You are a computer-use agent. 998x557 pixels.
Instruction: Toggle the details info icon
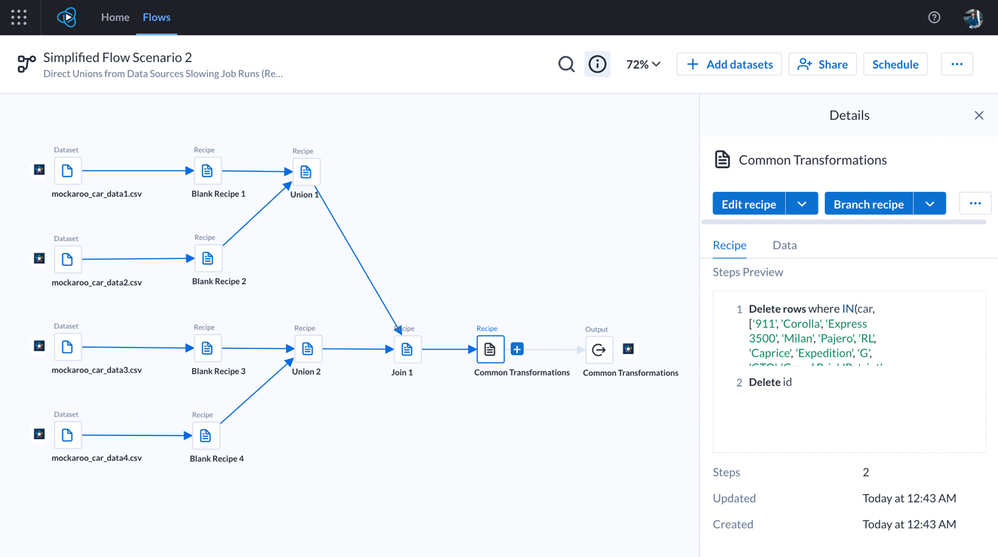point(597,64)
